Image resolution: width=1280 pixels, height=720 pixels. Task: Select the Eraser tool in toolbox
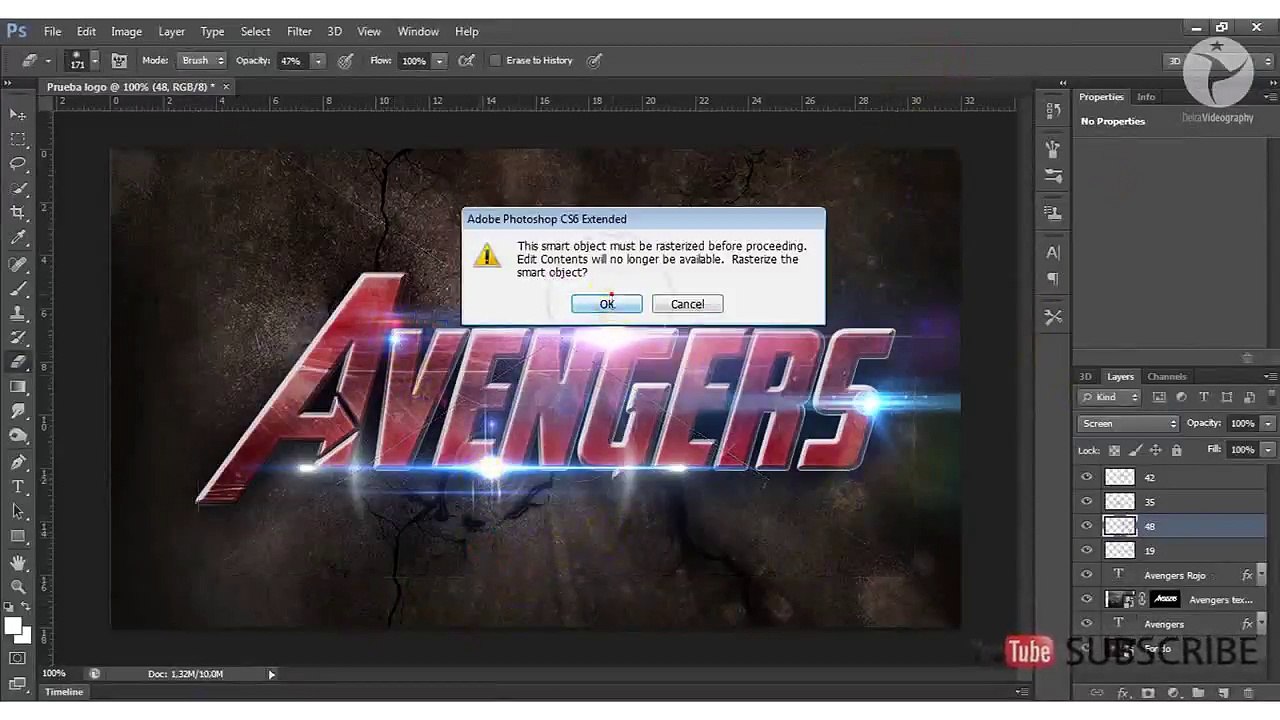(18, 363)
